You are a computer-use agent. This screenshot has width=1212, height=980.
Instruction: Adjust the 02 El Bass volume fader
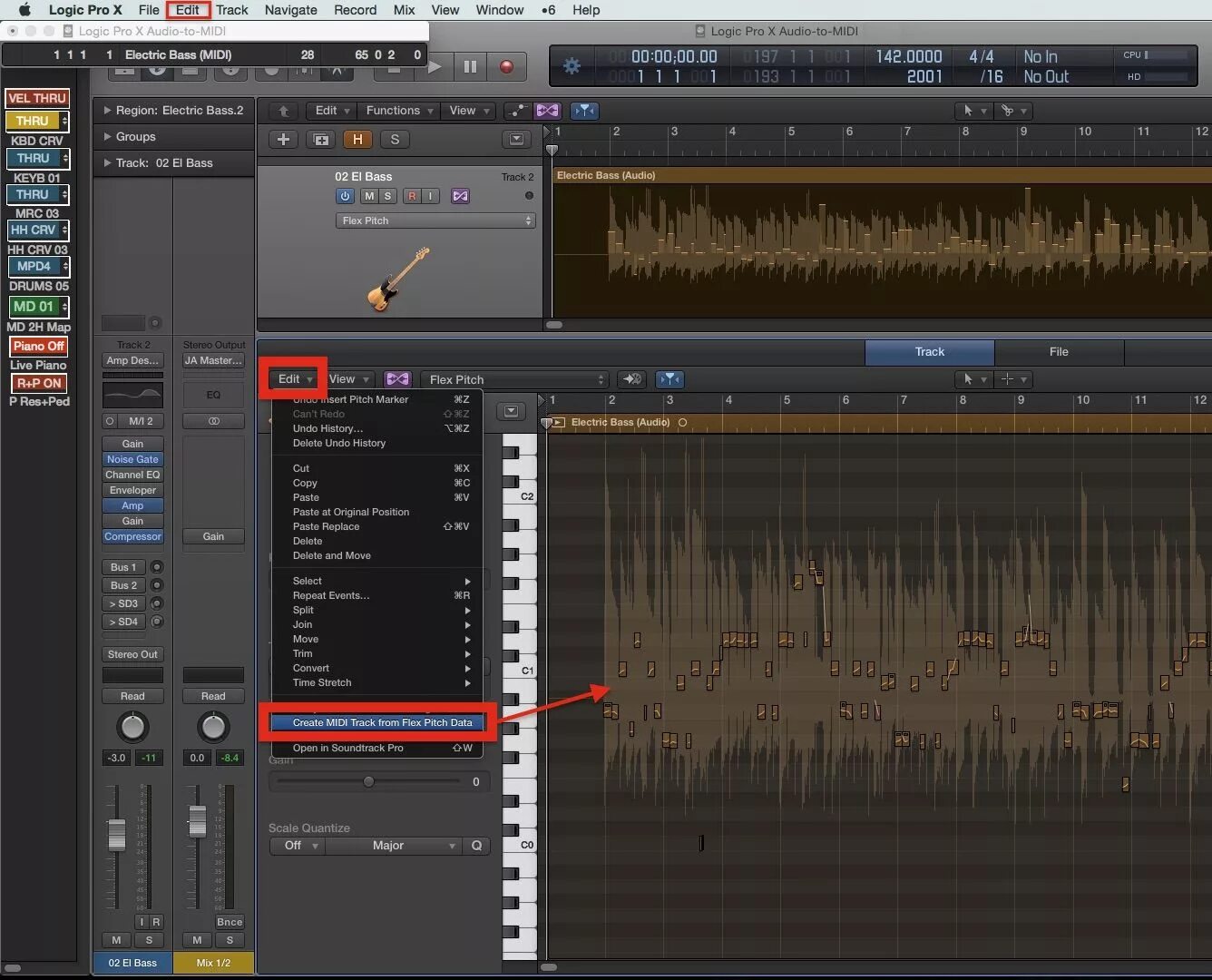117,834
